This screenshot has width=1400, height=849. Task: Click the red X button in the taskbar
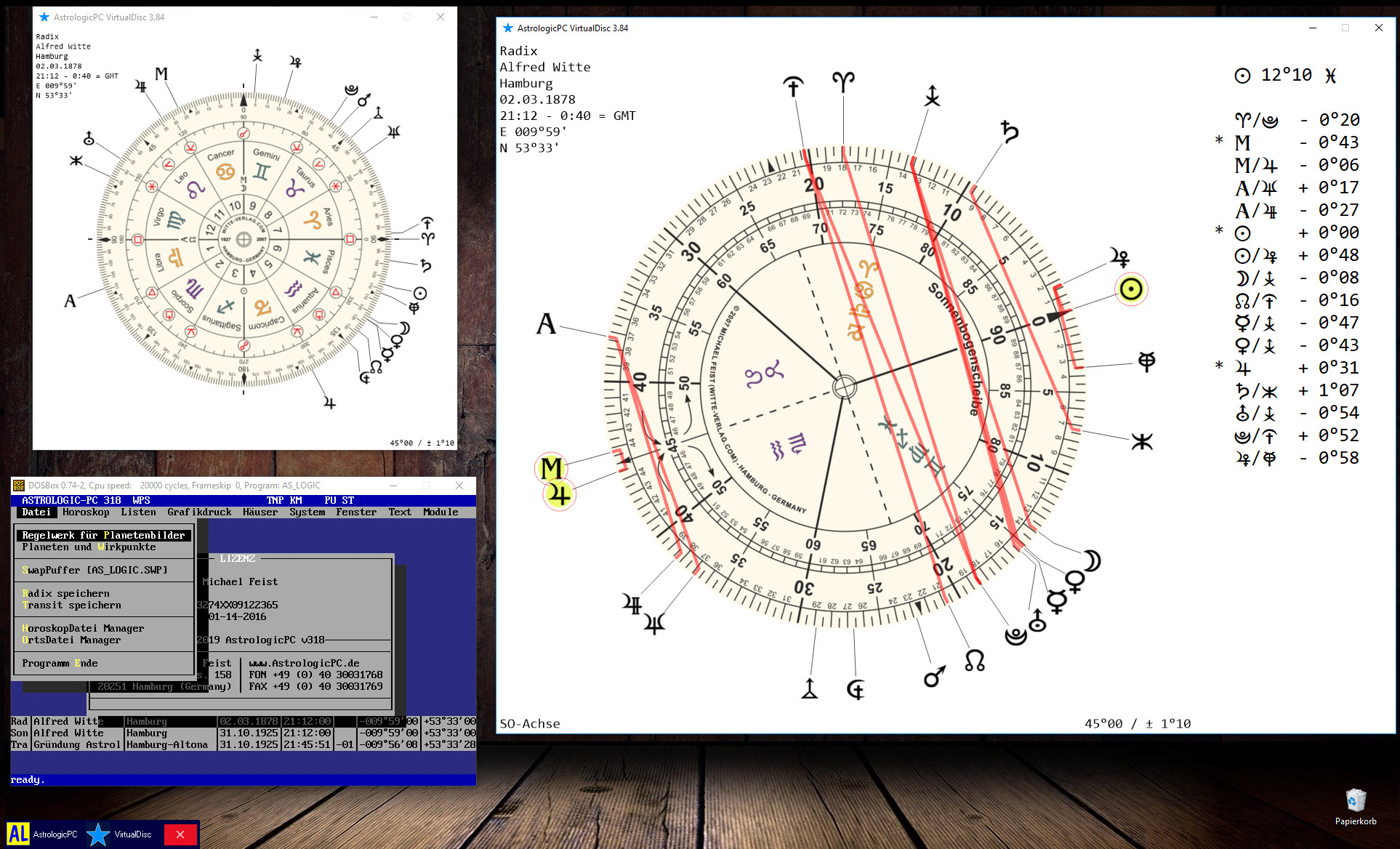(x=180, y=834)
